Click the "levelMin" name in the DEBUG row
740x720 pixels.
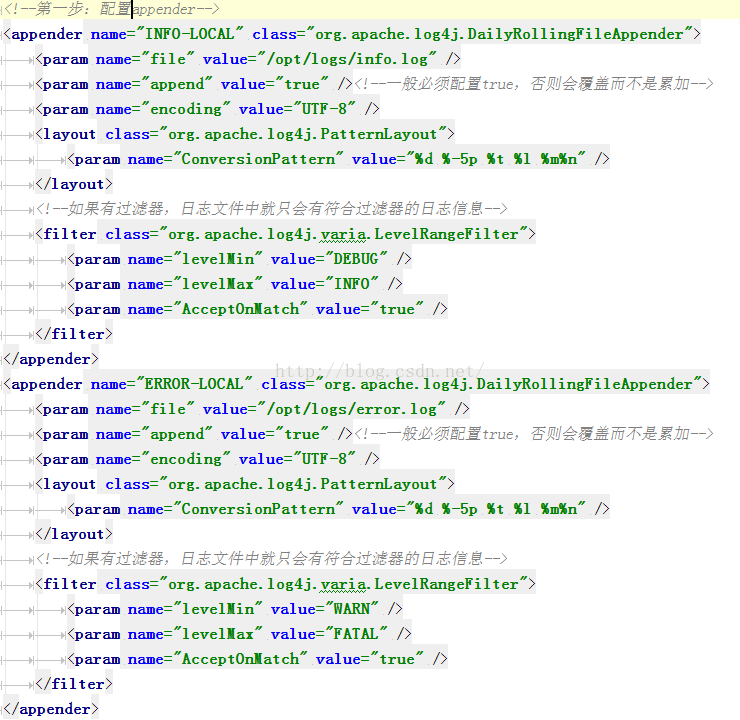tap(218, 259)
